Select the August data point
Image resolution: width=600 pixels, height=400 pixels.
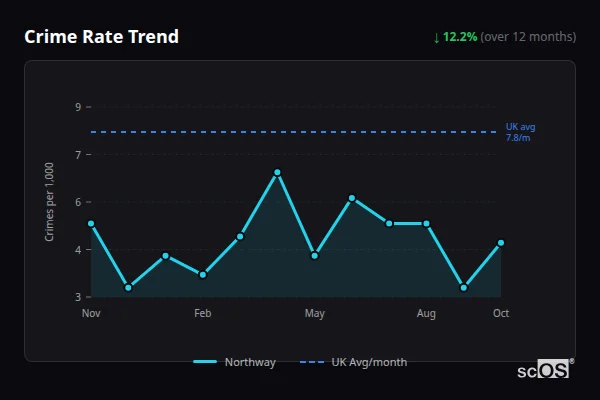tap(426, 224)
